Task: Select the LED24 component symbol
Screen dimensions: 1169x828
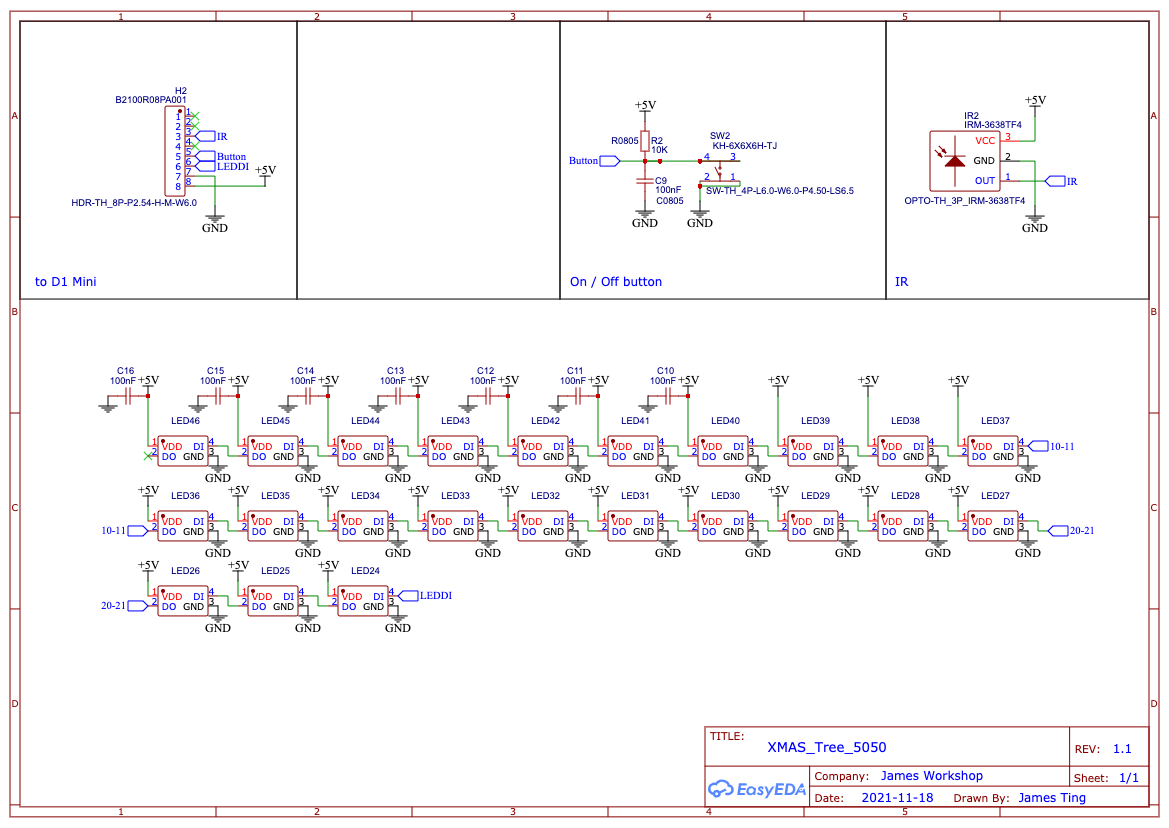Action: [x=362, y=600]
